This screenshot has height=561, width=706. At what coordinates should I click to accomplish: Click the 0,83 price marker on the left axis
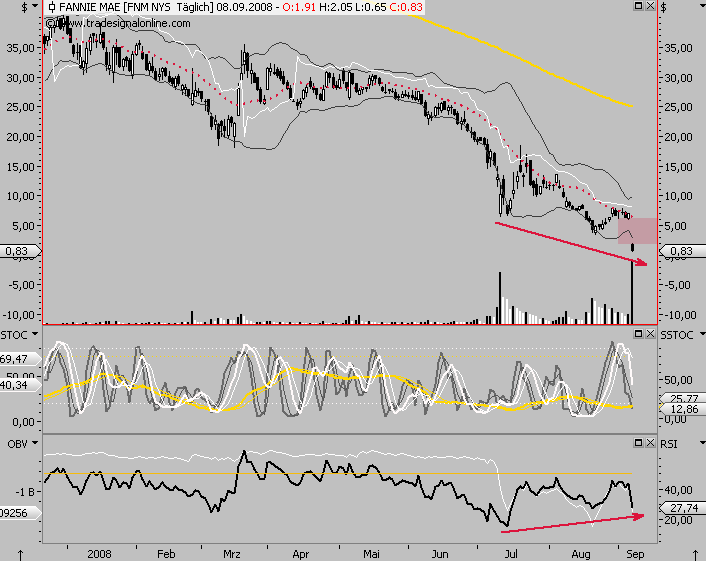pos(20,251)
